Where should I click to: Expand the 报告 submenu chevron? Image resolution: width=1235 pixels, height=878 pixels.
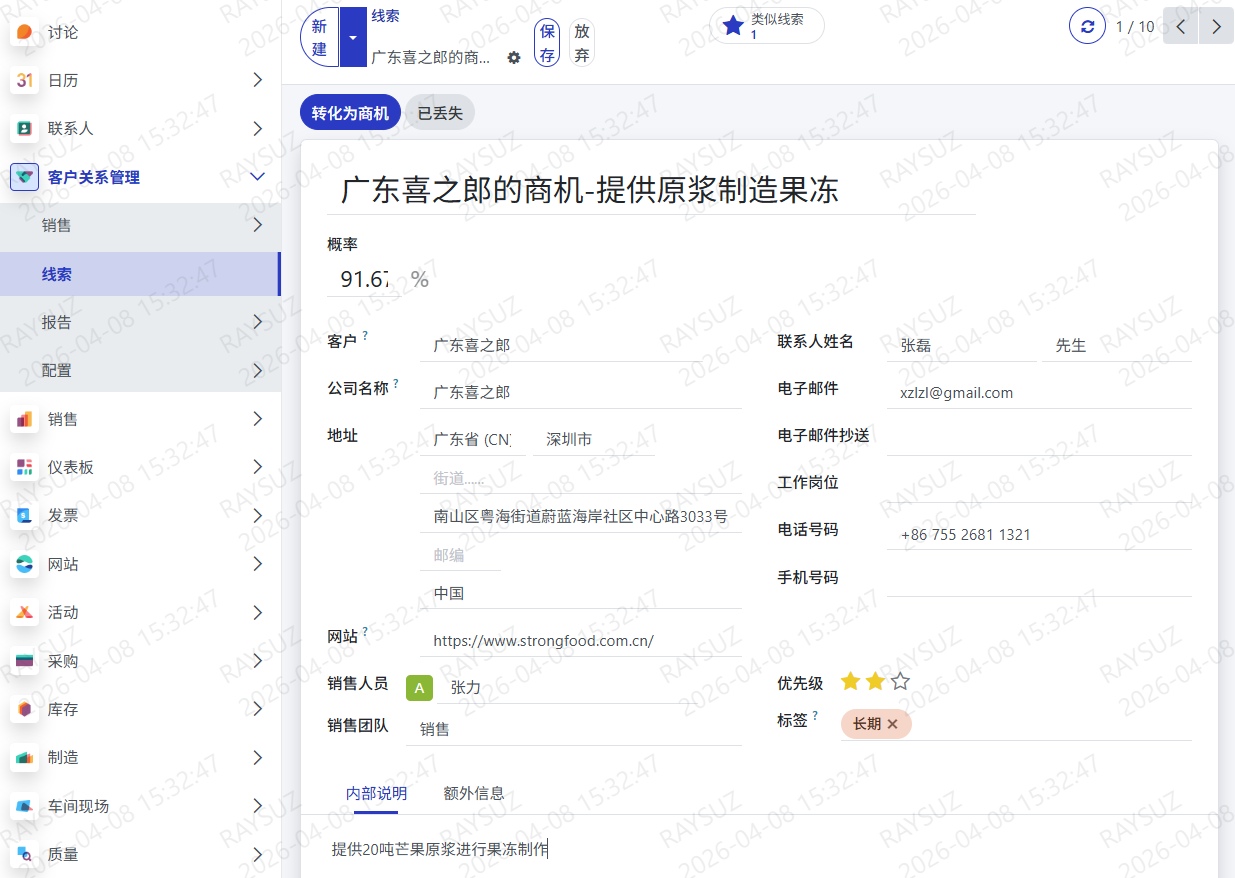click(257, 322)
